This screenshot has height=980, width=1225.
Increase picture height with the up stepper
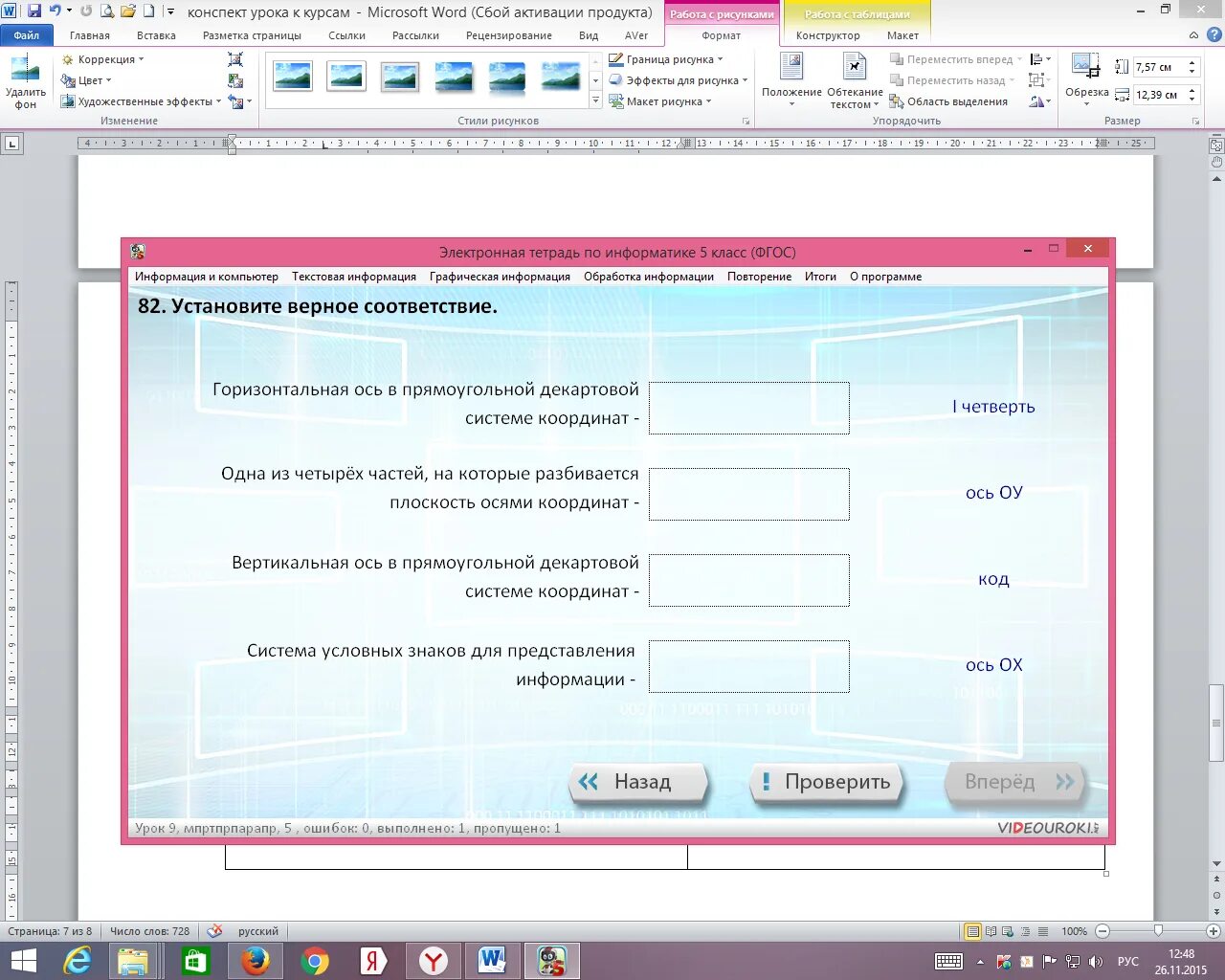pos(1192,63)
